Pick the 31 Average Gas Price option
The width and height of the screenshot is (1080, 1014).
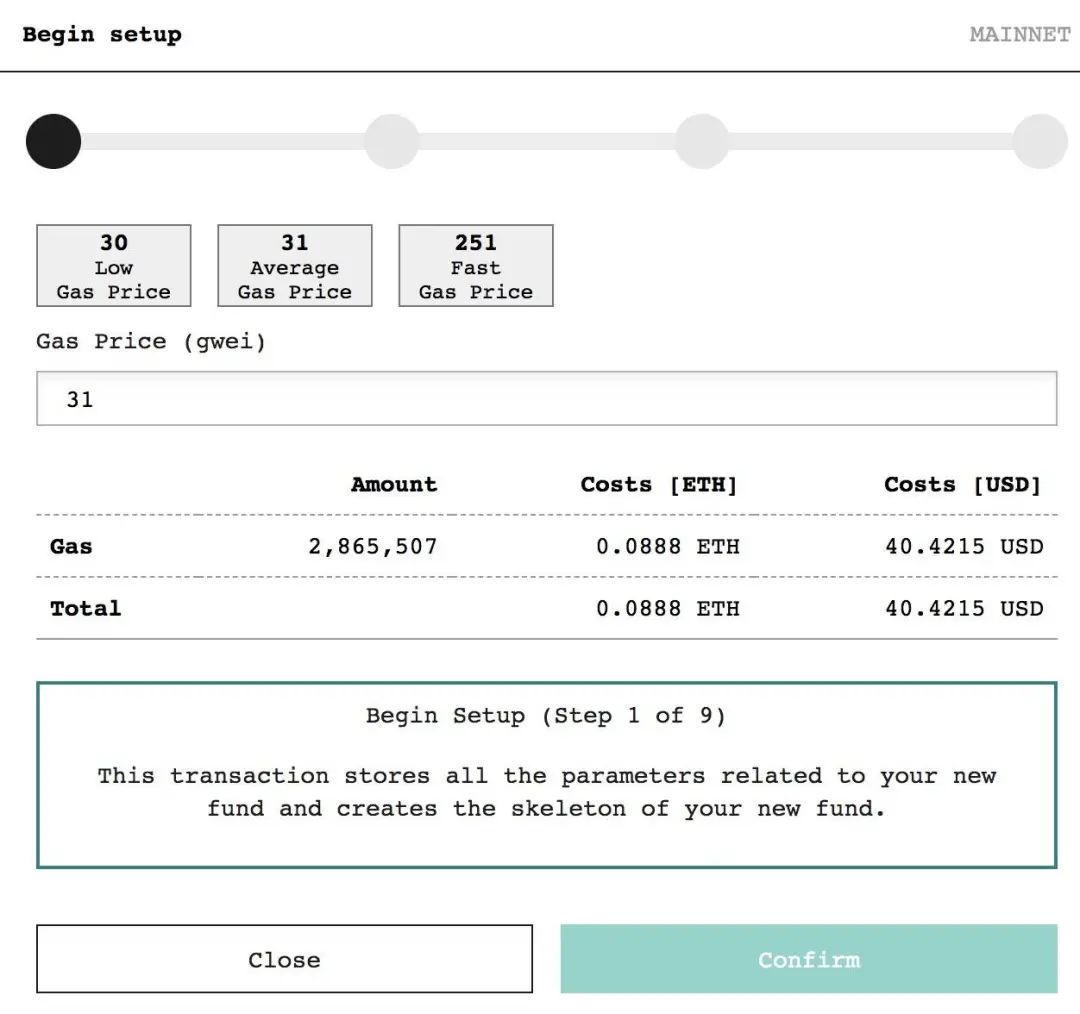click(295, 266)
